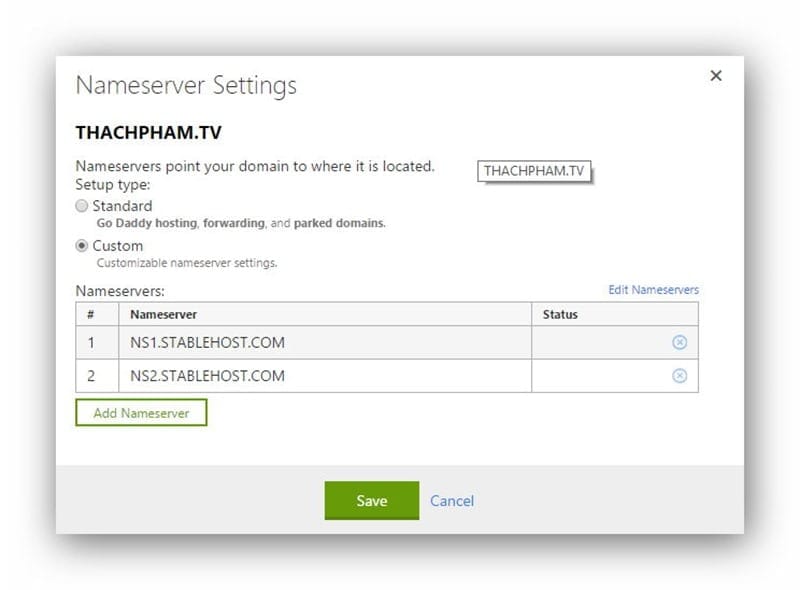This screenshot has width=800, height=590.
Task: Click the # column header
Action: pos(97,314)
